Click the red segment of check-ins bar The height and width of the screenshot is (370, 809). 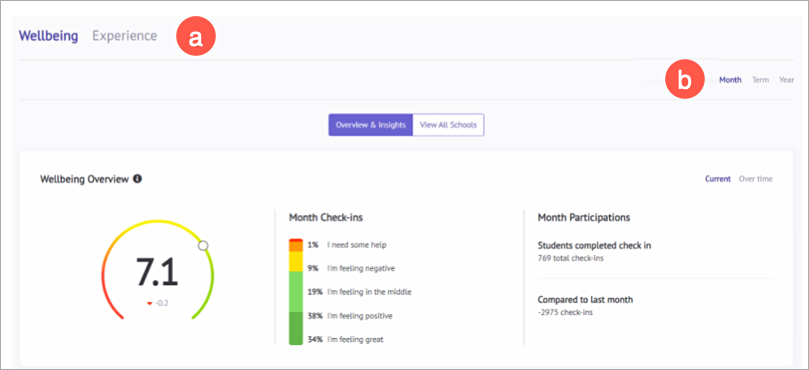pos(296,240)
